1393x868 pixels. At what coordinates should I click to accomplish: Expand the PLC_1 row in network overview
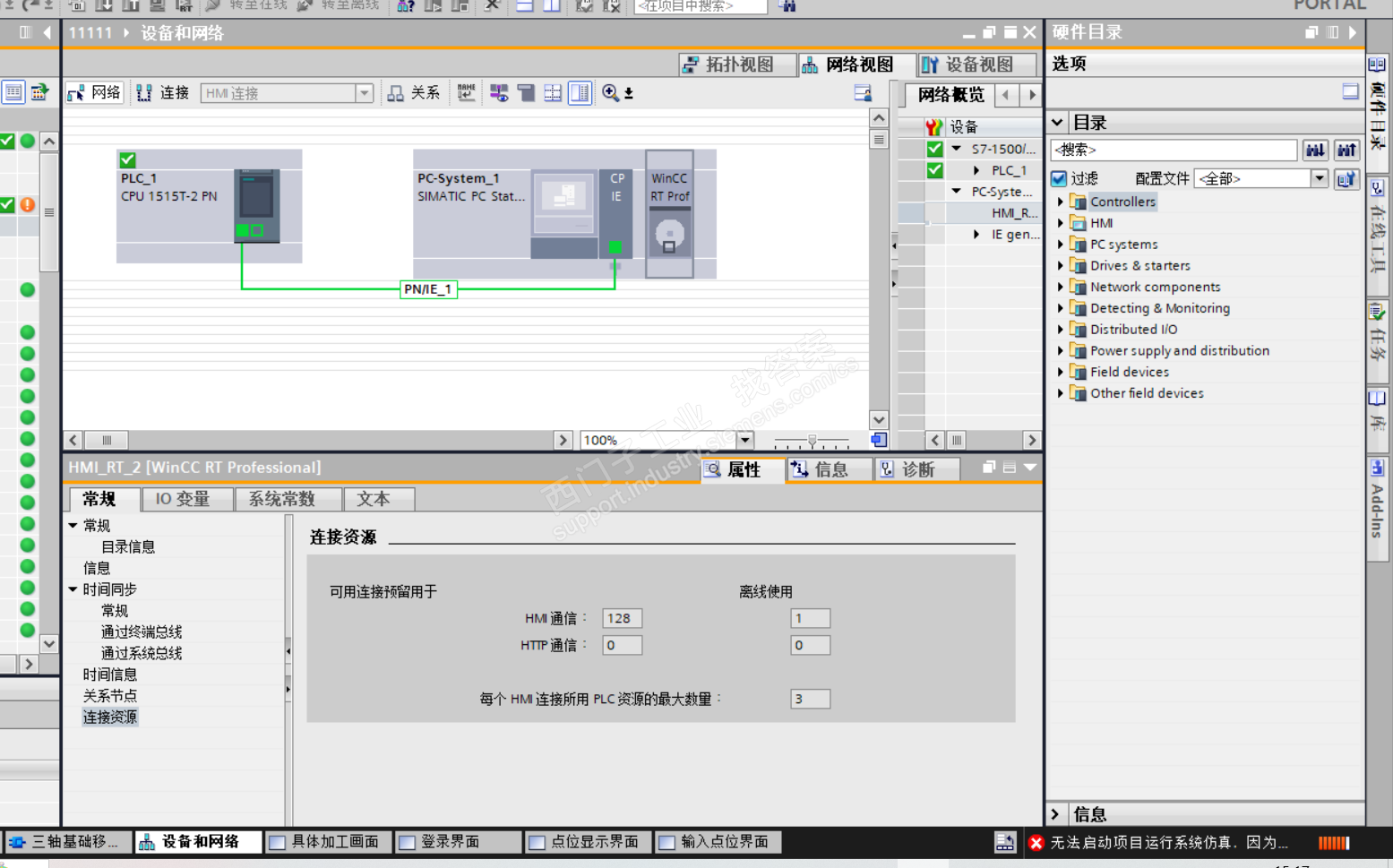976,170
